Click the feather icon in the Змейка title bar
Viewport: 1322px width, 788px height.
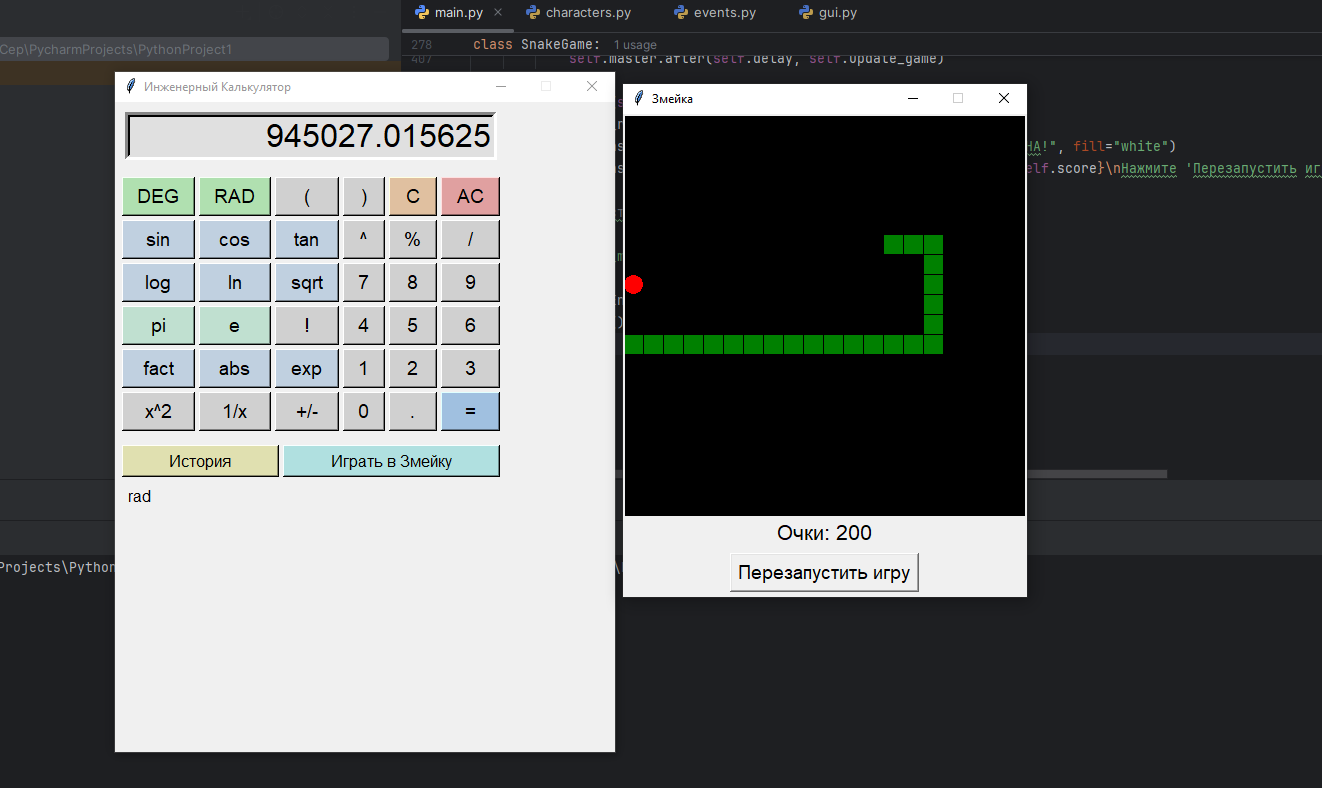point(639,98)
